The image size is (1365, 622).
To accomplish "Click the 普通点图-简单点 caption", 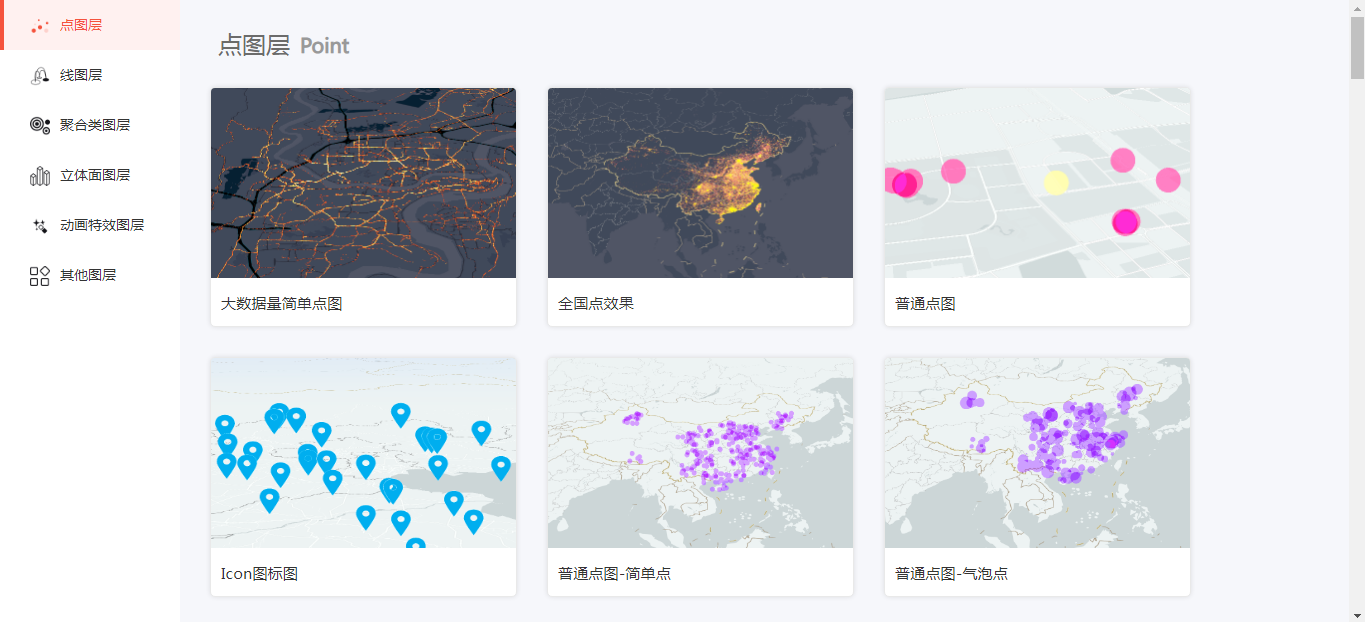I will pos(614,574).
